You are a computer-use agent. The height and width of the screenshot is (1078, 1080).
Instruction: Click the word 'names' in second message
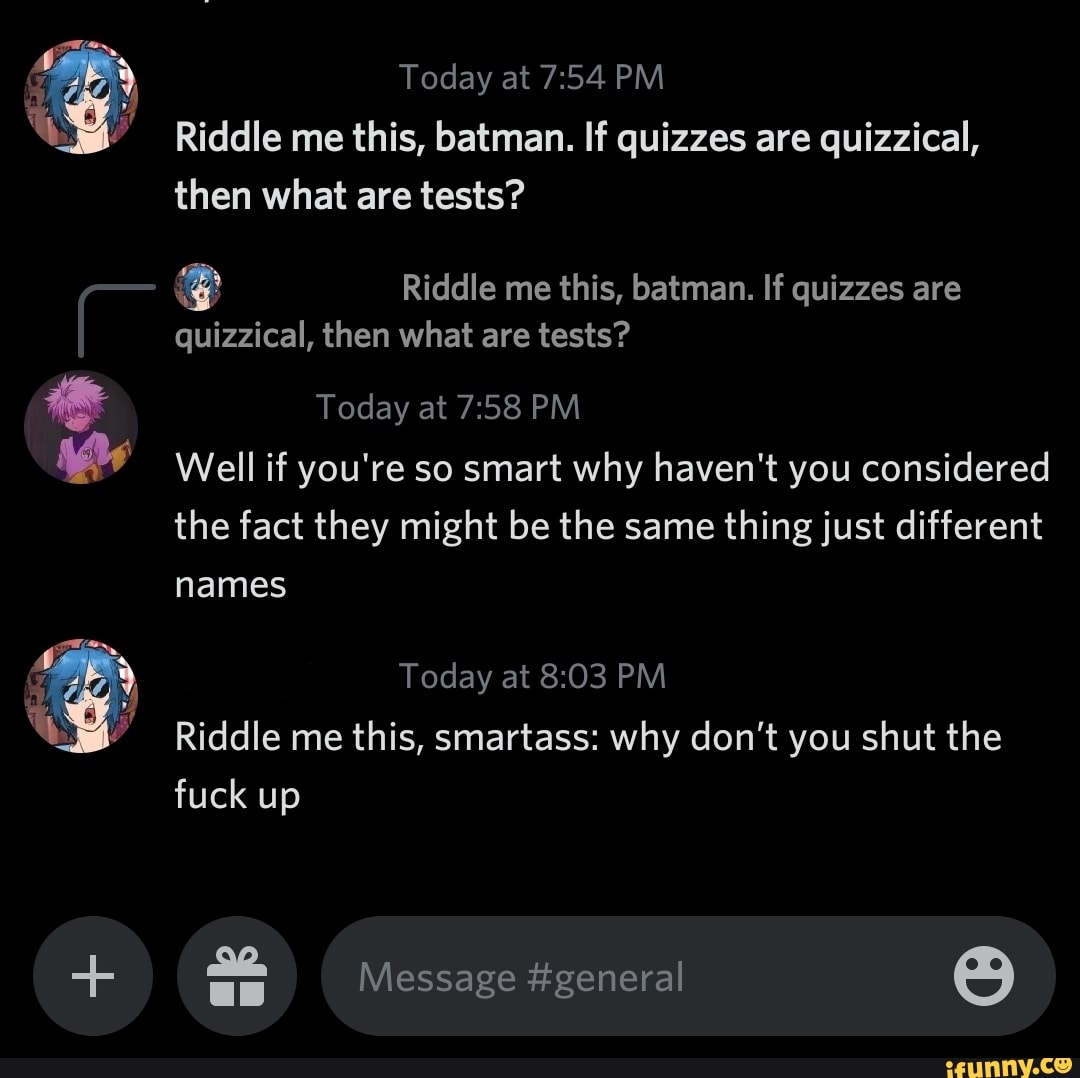click(230, 585)
